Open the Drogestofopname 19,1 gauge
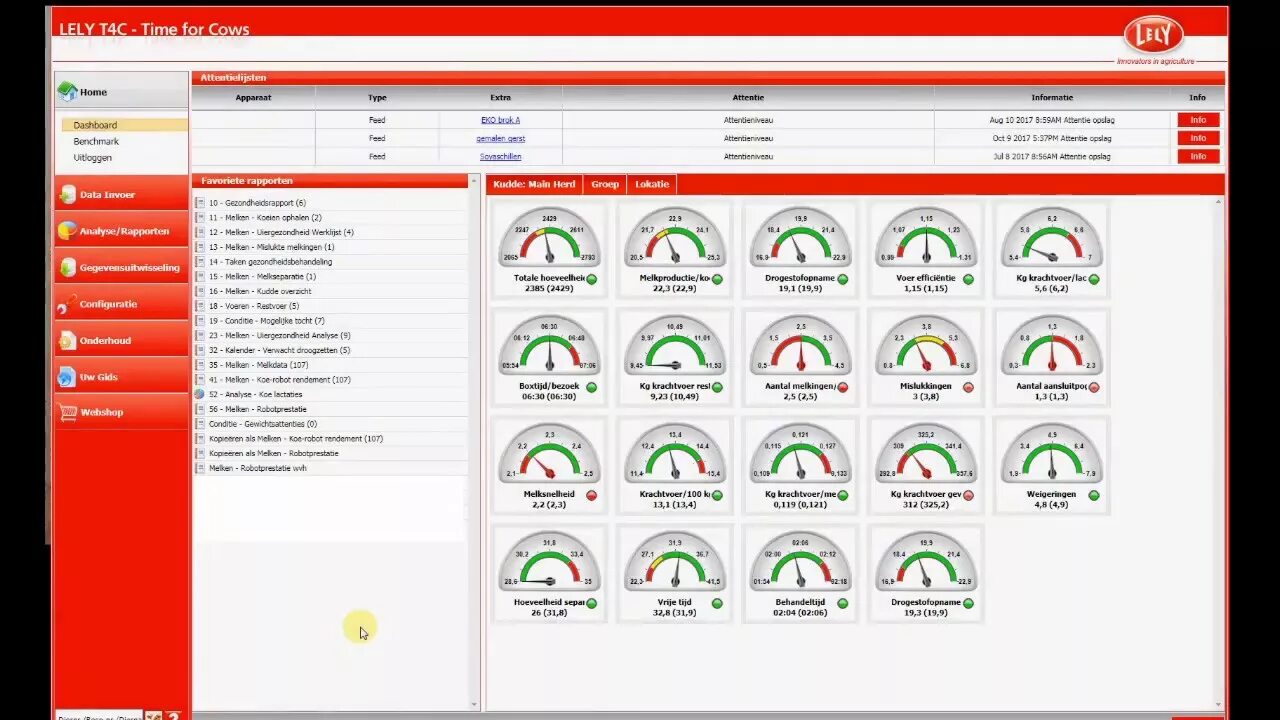 point(800,250)
